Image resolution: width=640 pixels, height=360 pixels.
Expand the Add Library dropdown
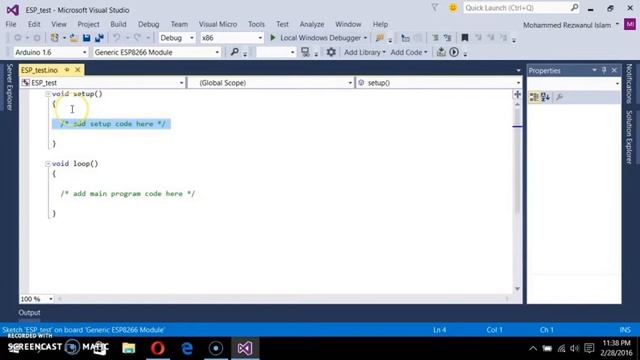[x=364, y=52]
